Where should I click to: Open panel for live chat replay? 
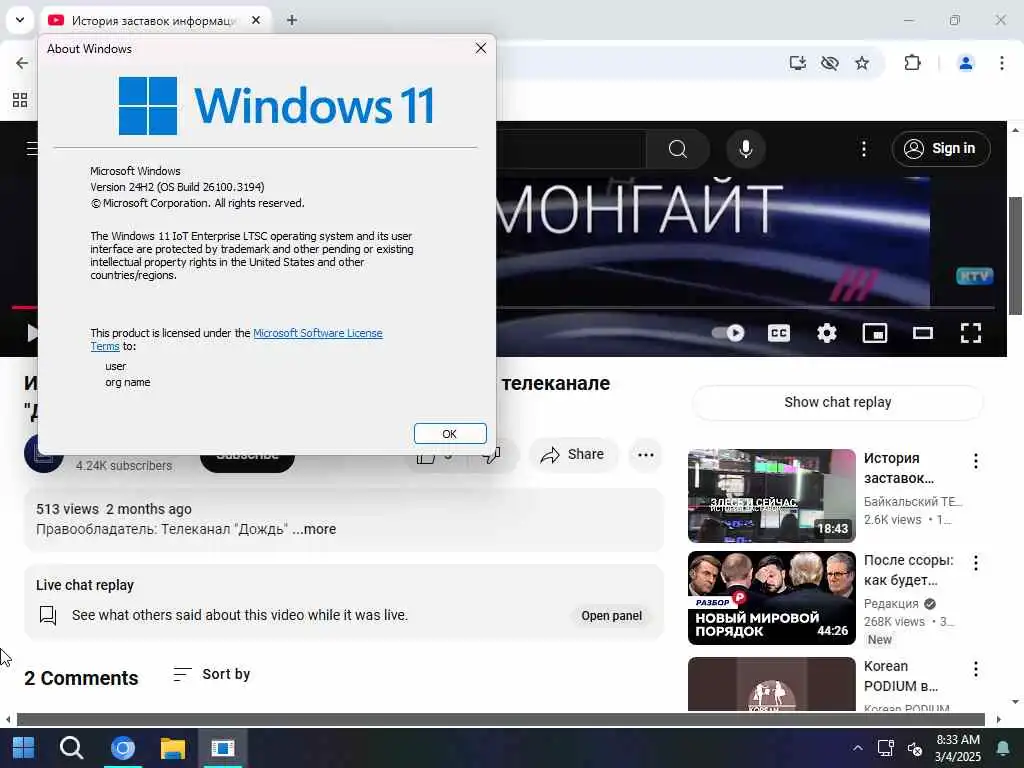coord(612,616)
